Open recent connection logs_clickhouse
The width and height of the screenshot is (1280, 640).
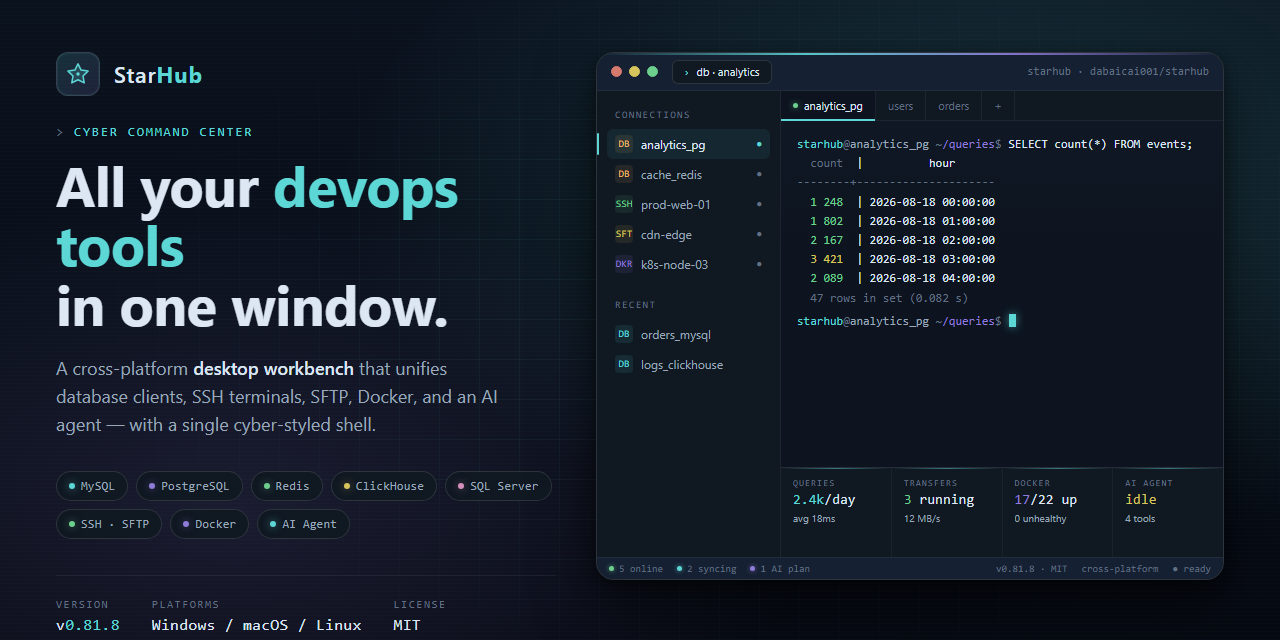point(688,365)
